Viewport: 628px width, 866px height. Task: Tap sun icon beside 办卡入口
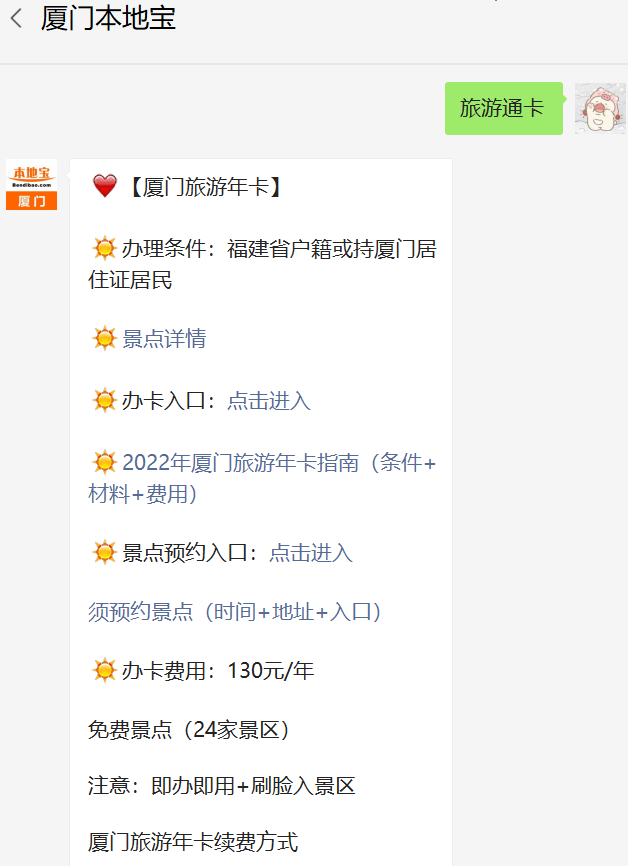click(x=104, y=400)
